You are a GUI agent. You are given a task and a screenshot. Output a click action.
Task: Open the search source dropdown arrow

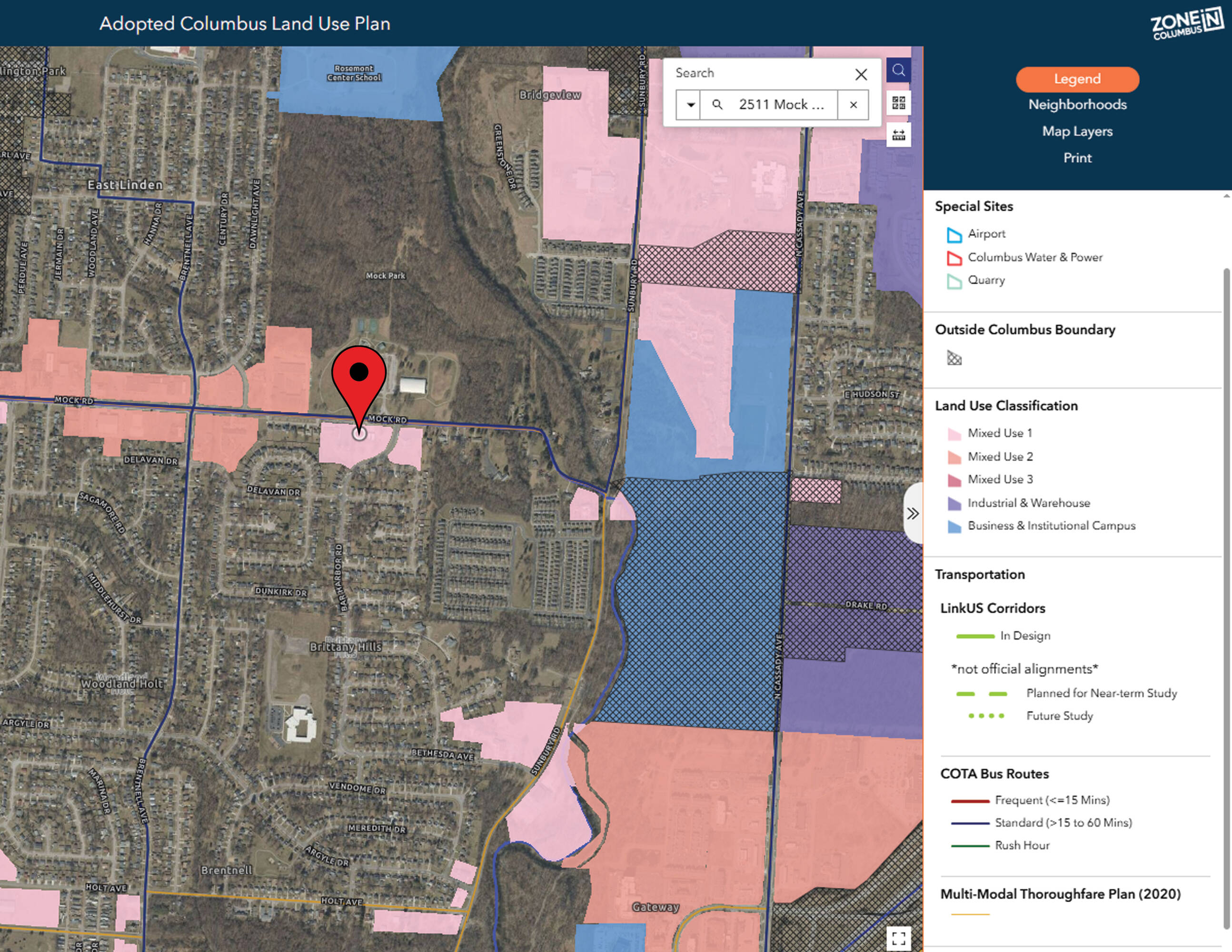(x=690, y=104)
